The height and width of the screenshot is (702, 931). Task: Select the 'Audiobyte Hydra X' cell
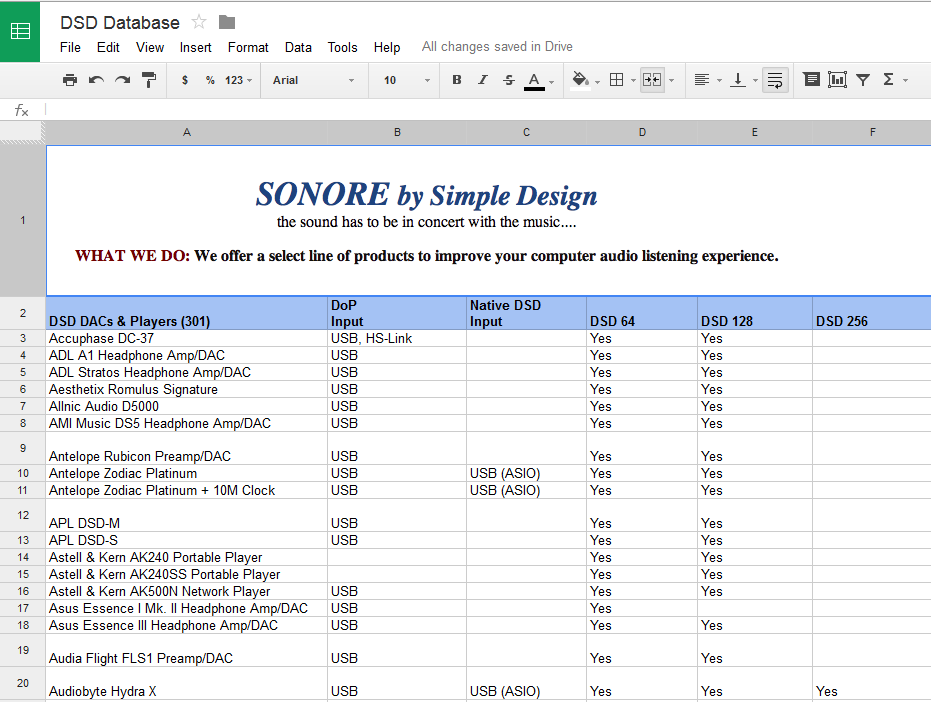(x=186, y=684)
